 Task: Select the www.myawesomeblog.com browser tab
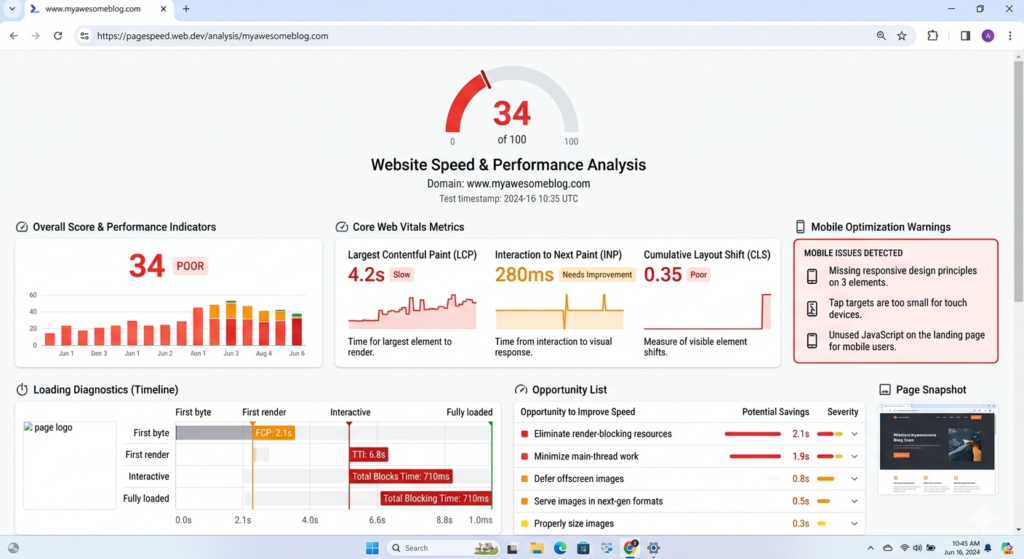(x=98, y=9)
